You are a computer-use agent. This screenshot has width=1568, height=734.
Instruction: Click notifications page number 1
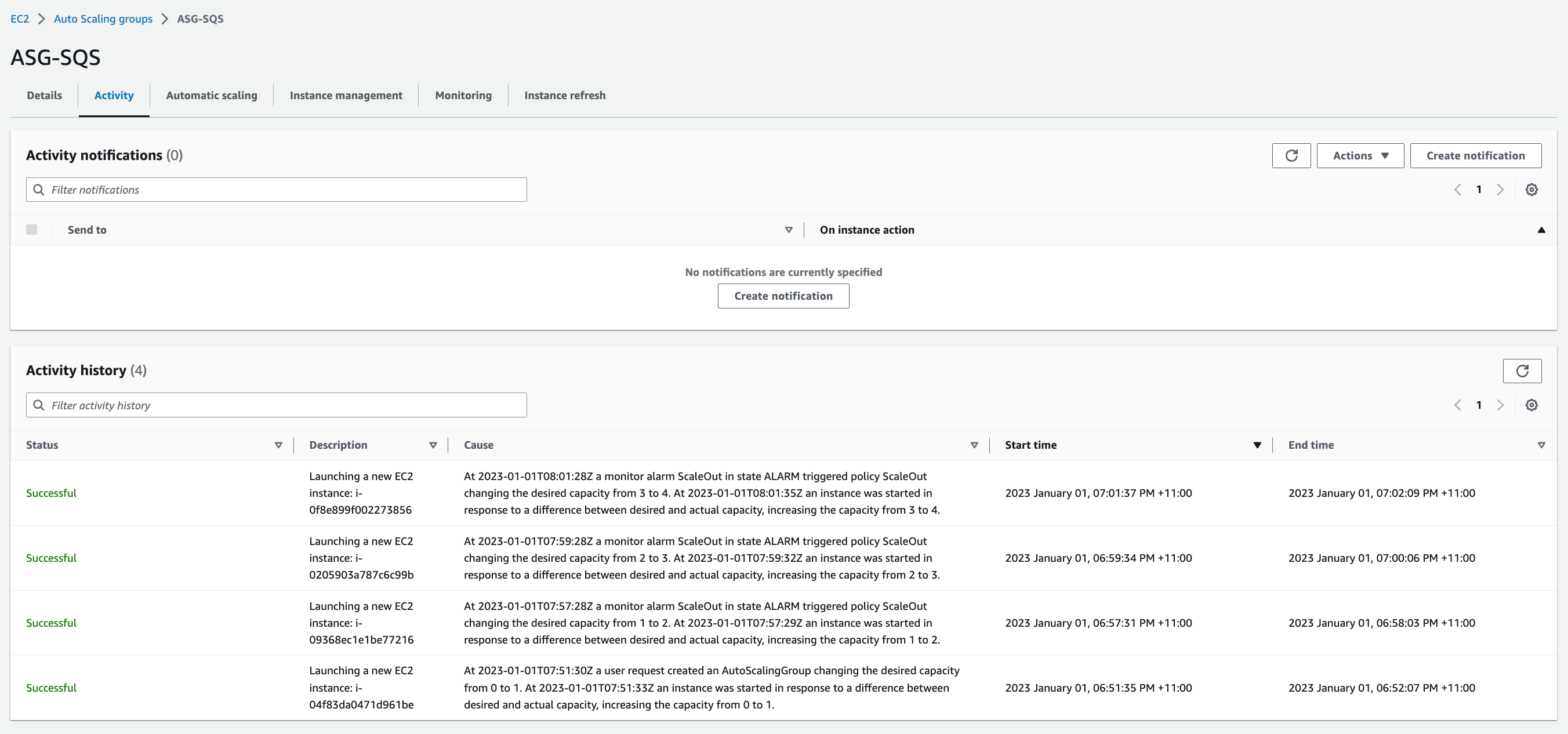coord(1479,190)
